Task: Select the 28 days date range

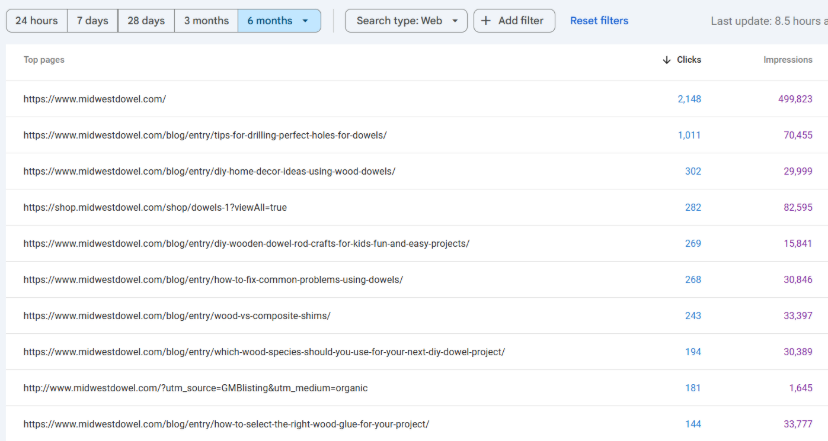Action: coord(146,21)
